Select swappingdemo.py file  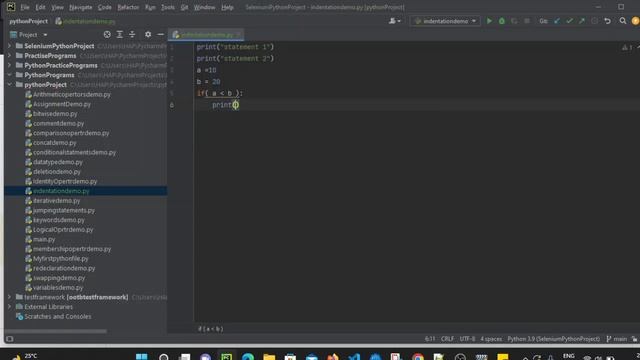pos(59,278)
